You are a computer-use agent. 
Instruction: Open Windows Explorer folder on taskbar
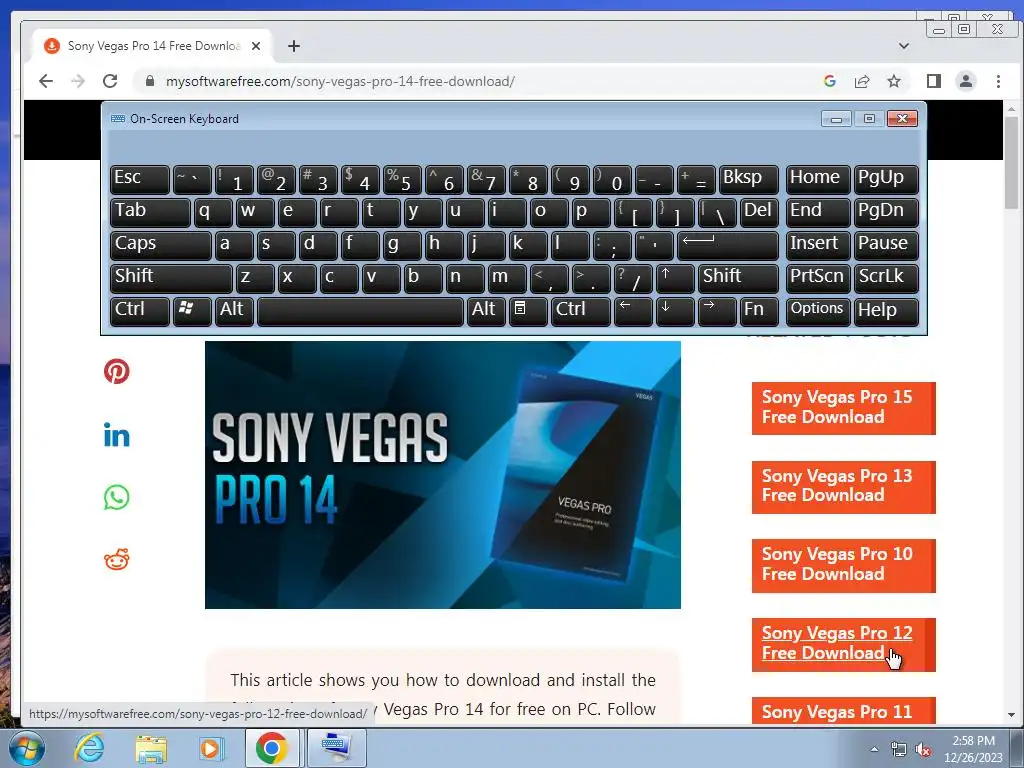tap(151, 748)
